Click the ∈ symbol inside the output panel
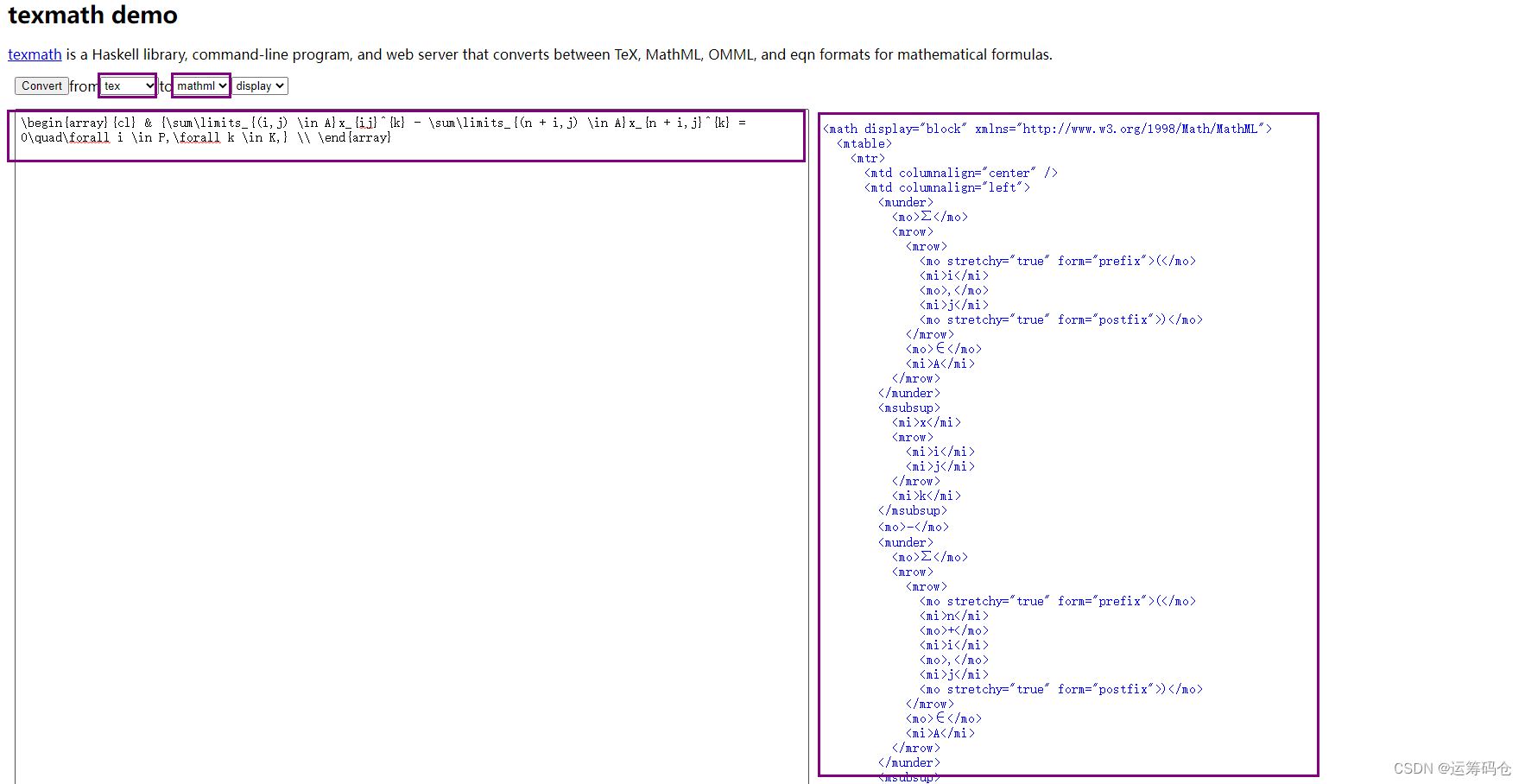Screen dimensions: 1525x784 [x=940, y=349]
